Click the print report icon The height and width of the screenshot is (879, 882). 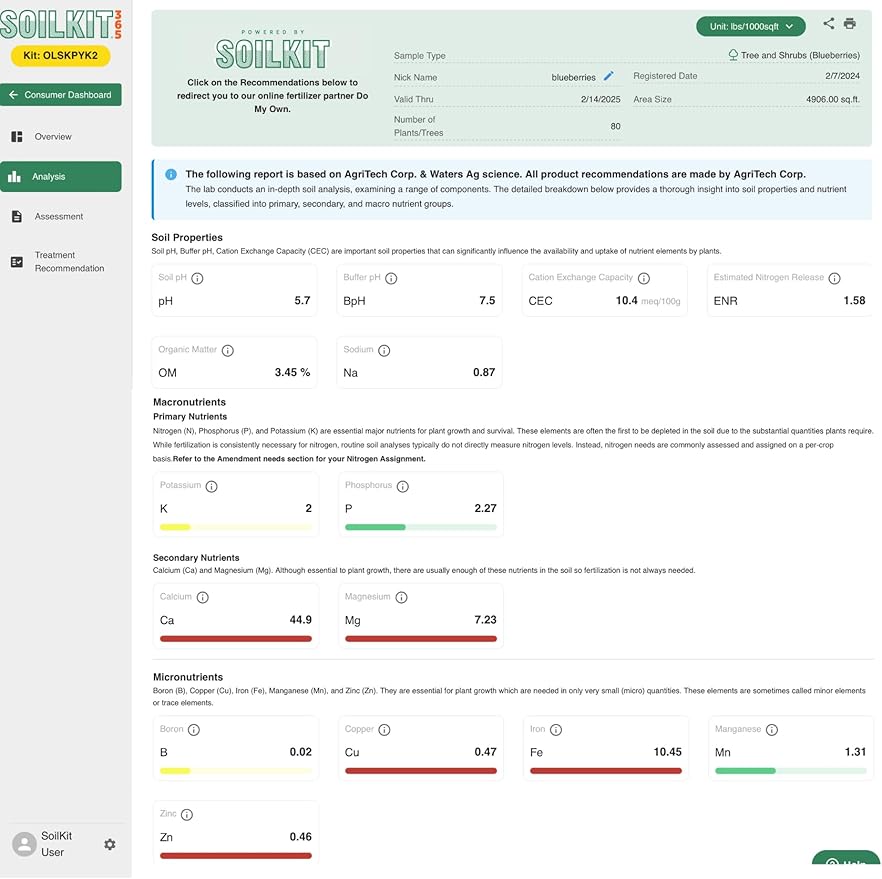852,22
